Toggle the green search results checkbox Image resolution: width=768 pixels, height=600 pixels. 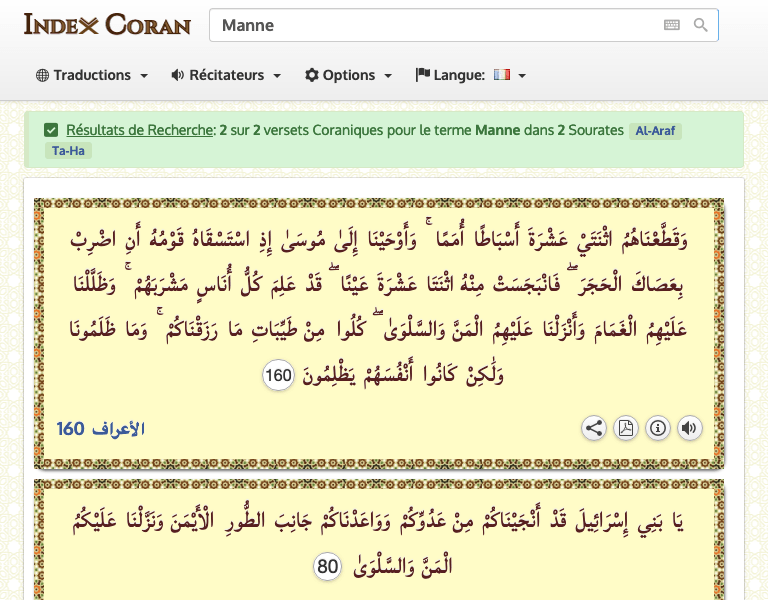pos(51,130)
